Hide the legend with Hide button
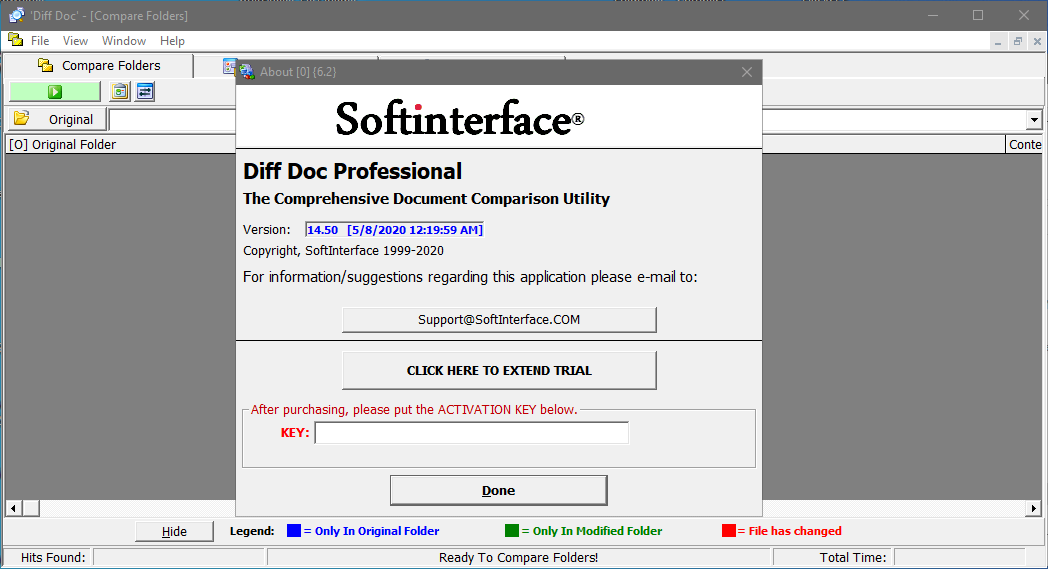This screenshot has width=1048, height=569. (174, 531)
